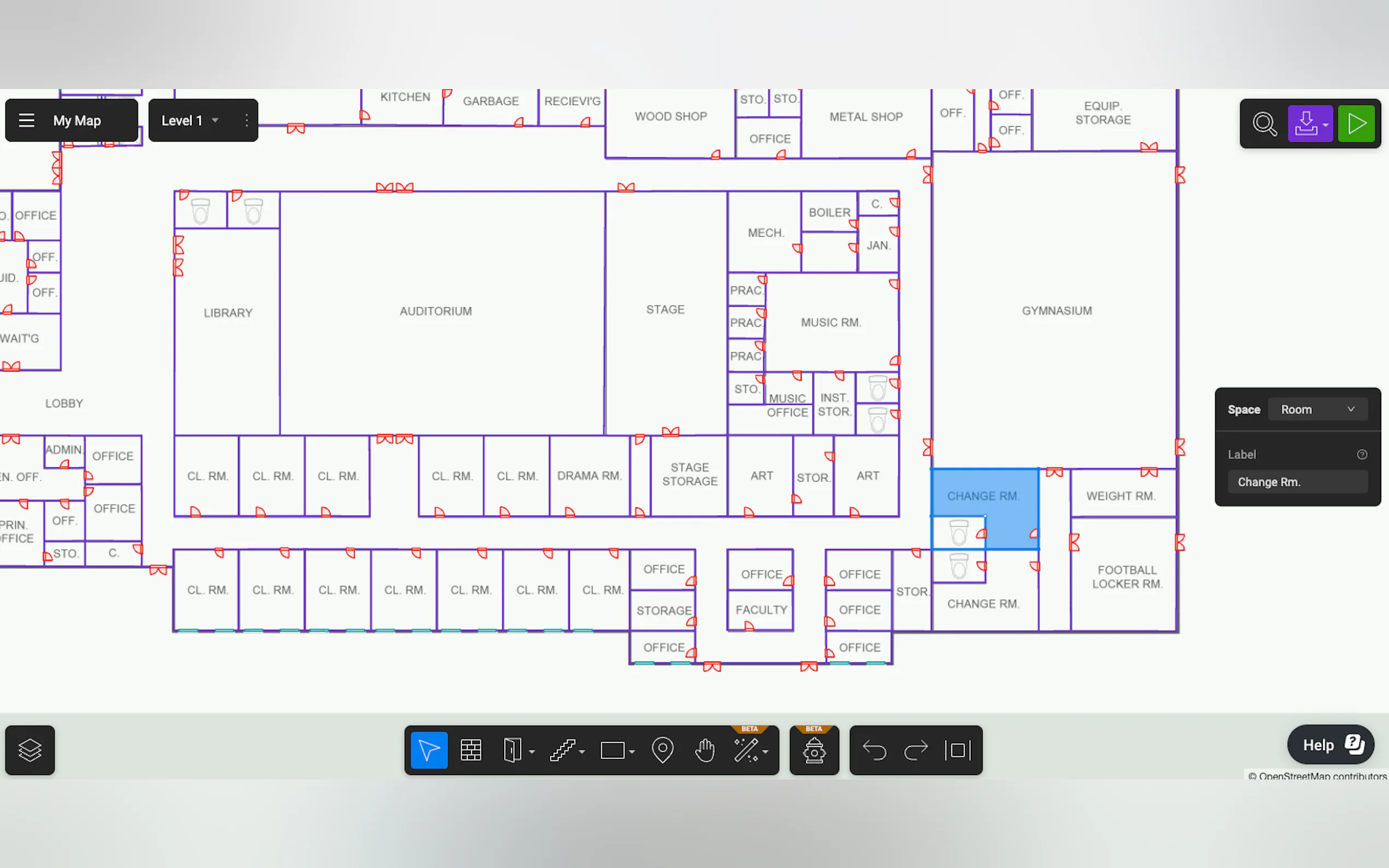This screenshot has height=868, width=1389.
Task: Open the layers panel icon
Action: [x=30, y=750]
